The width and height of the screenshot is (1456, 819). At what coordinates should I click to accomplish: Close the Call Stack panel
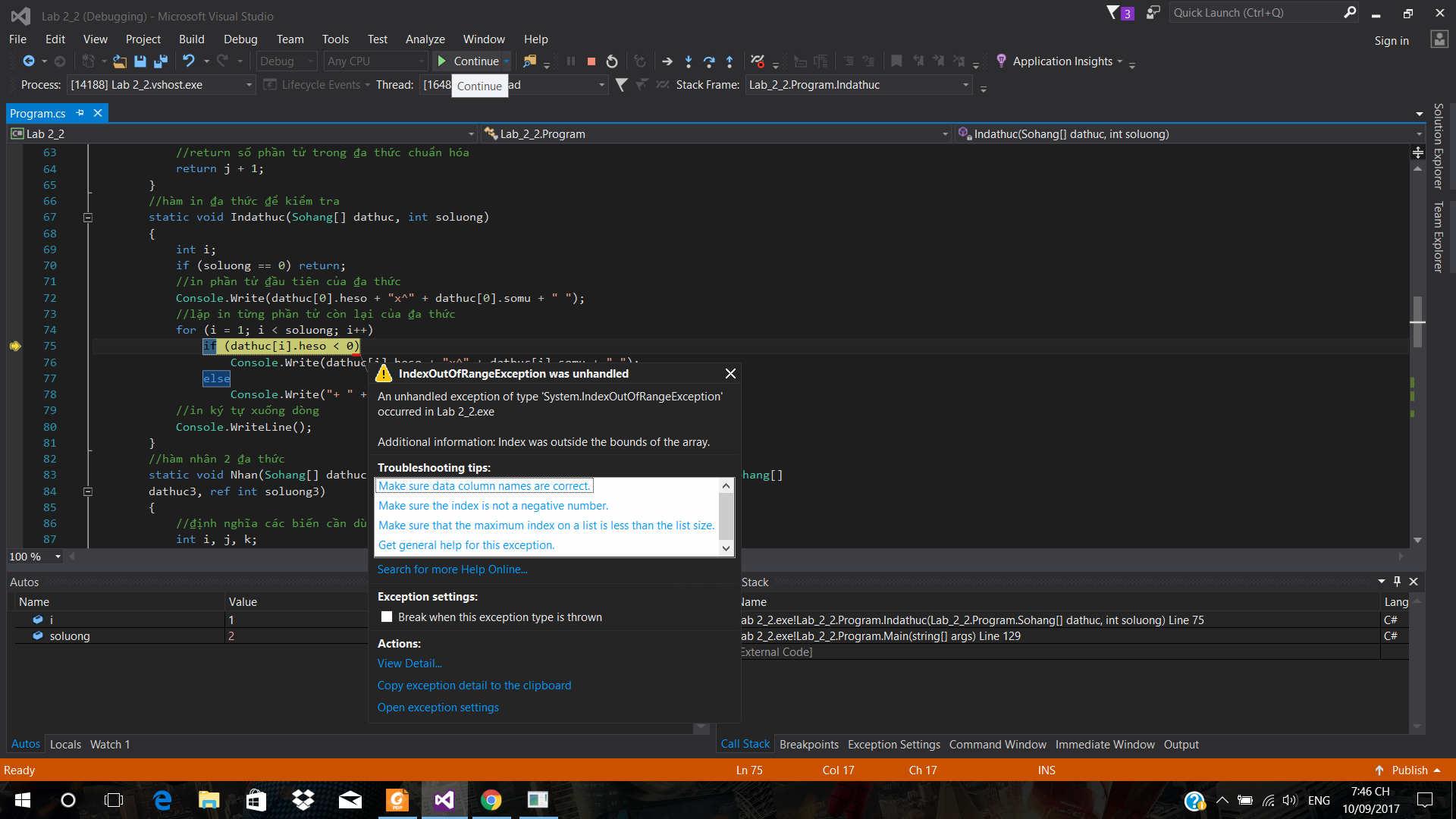click(x=1414, y=582)
